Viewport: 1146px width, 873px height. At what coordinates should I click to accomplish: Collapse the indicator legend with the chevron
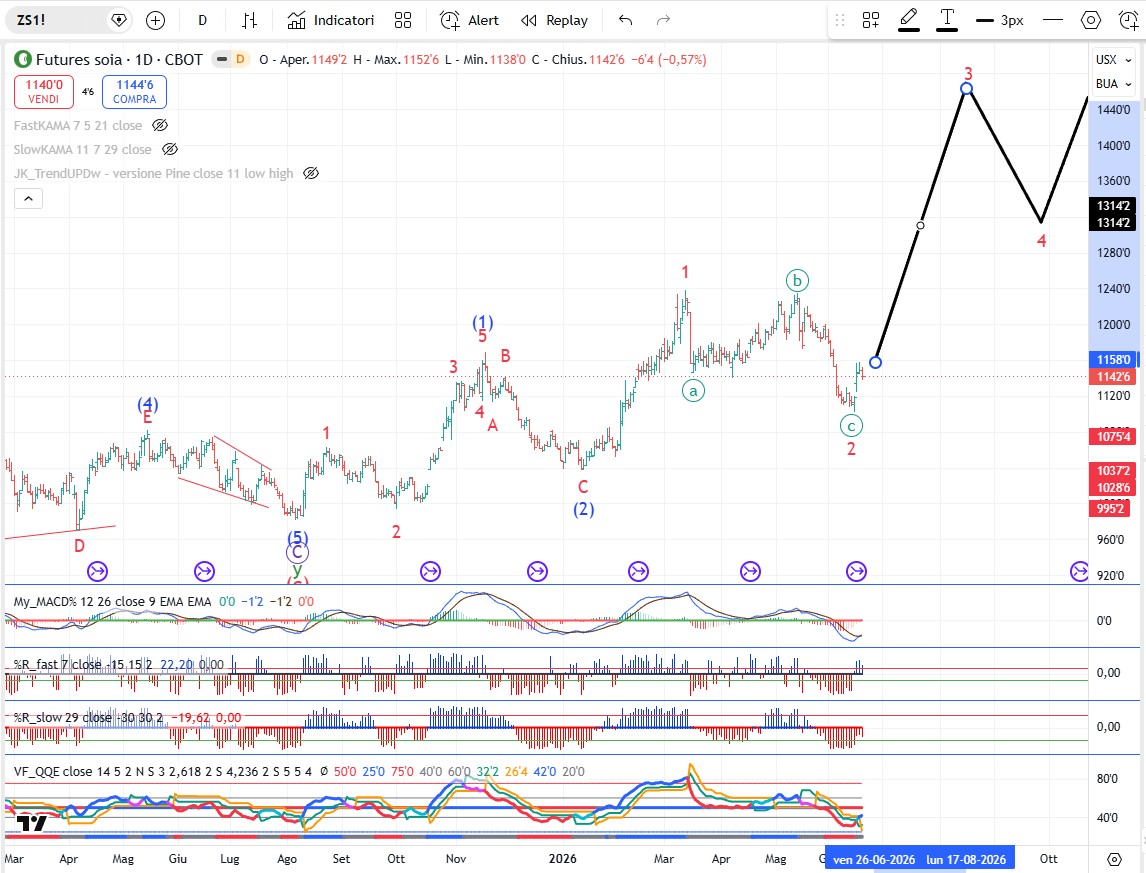(29, 198)
